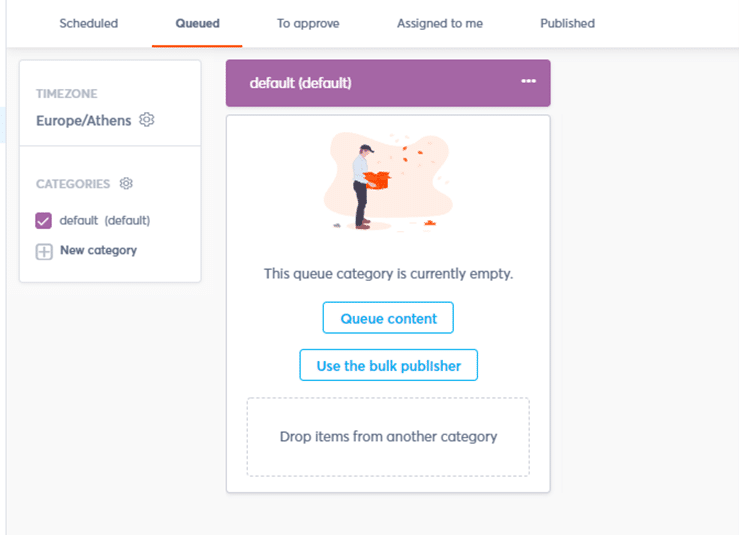Open the three-dots menu on default header
This screenshot has width=739, height=535.
[529, 82]
